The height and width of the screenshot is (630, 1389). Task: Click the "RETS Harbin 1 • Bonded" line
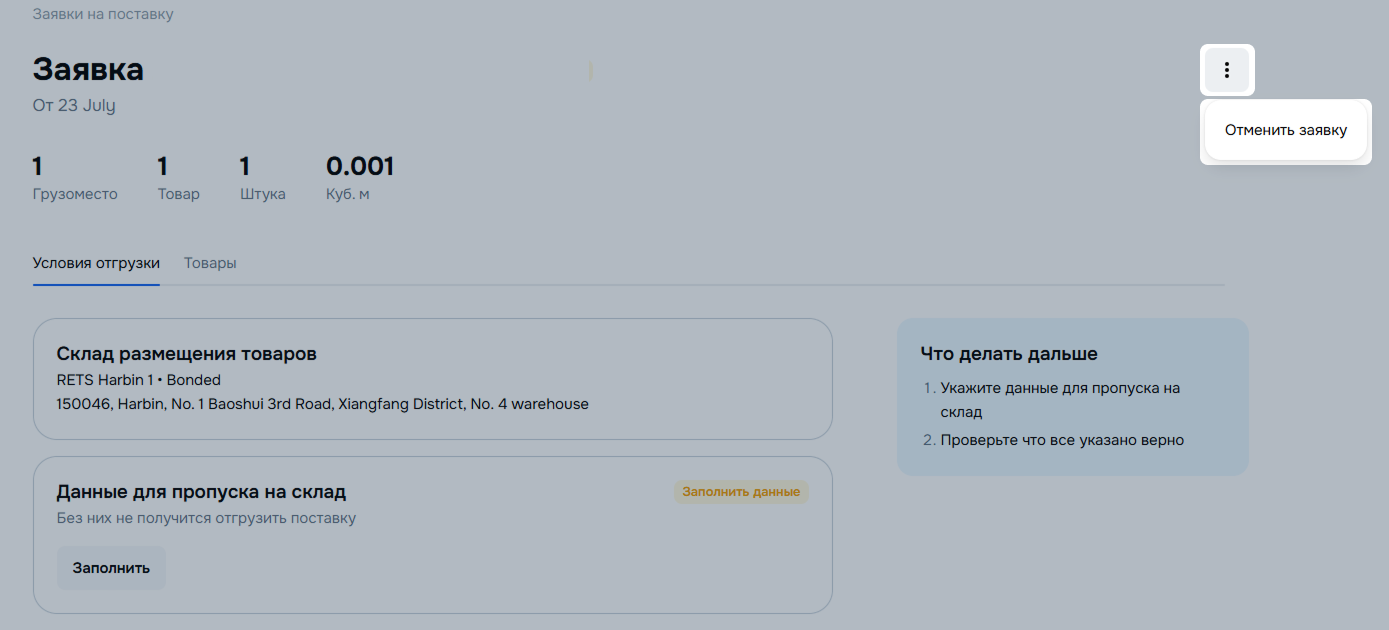pyautogui.click(x=139, y=380)
